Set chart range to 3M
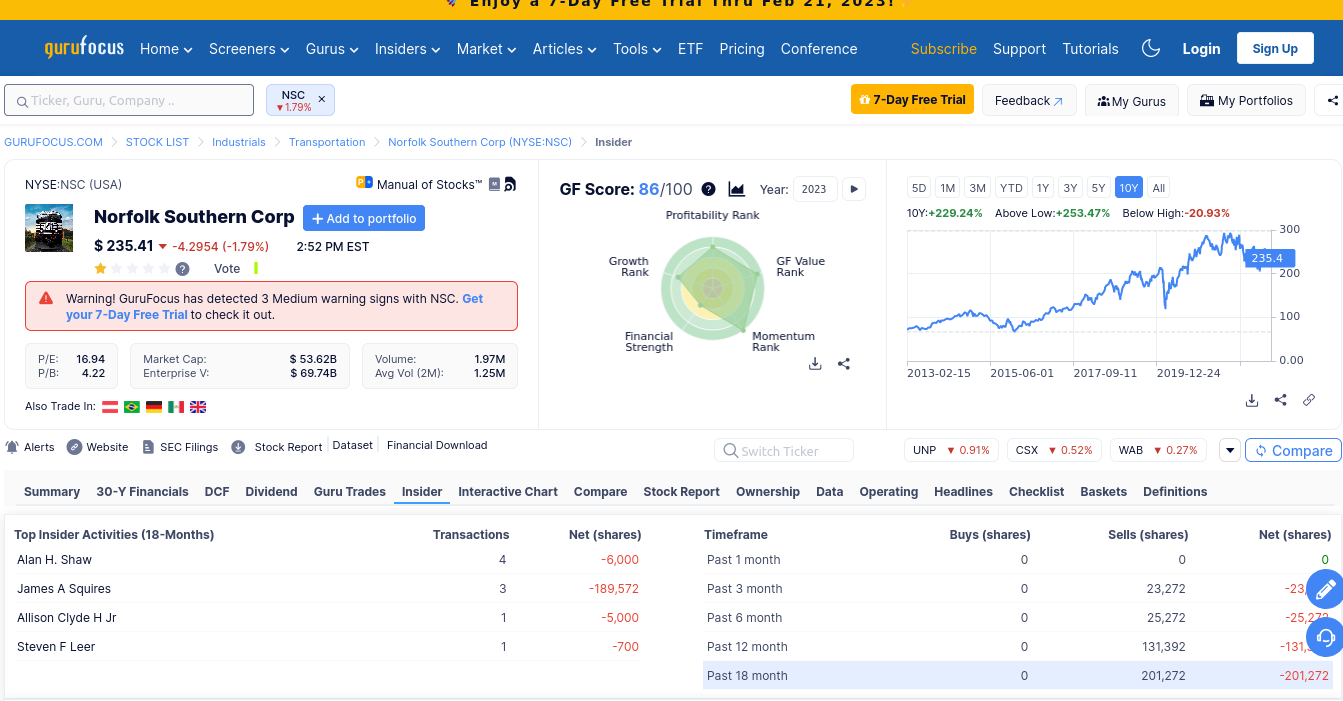The height and width of the screenshot is (701, 1343). tap(978, 188)
